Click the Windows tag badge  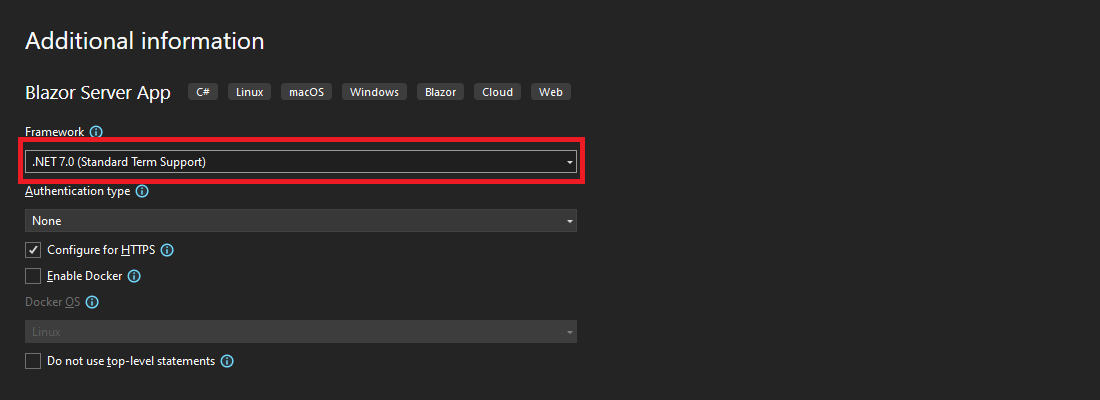click(374, 92)
